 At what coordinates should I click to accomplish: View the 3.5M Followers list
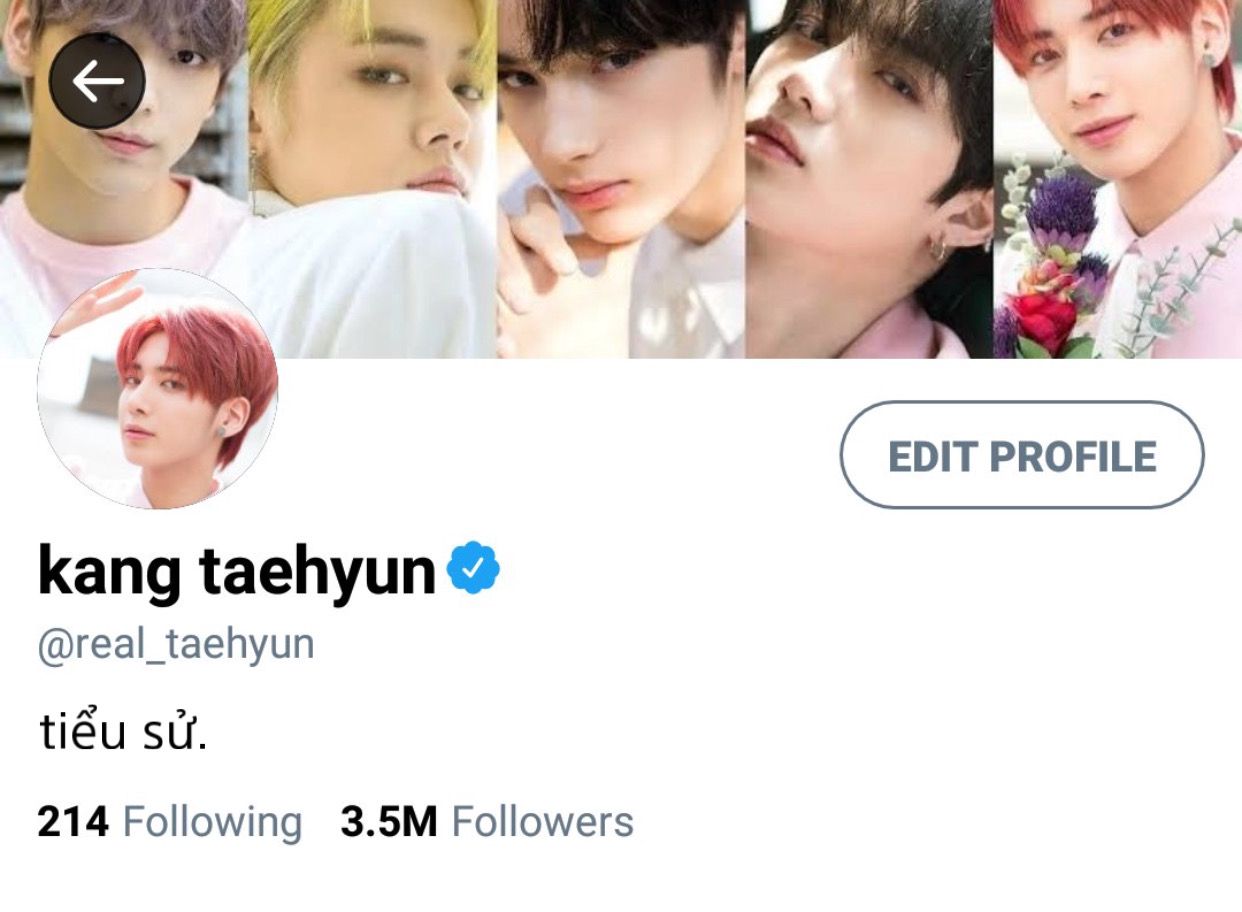point(487,822)
